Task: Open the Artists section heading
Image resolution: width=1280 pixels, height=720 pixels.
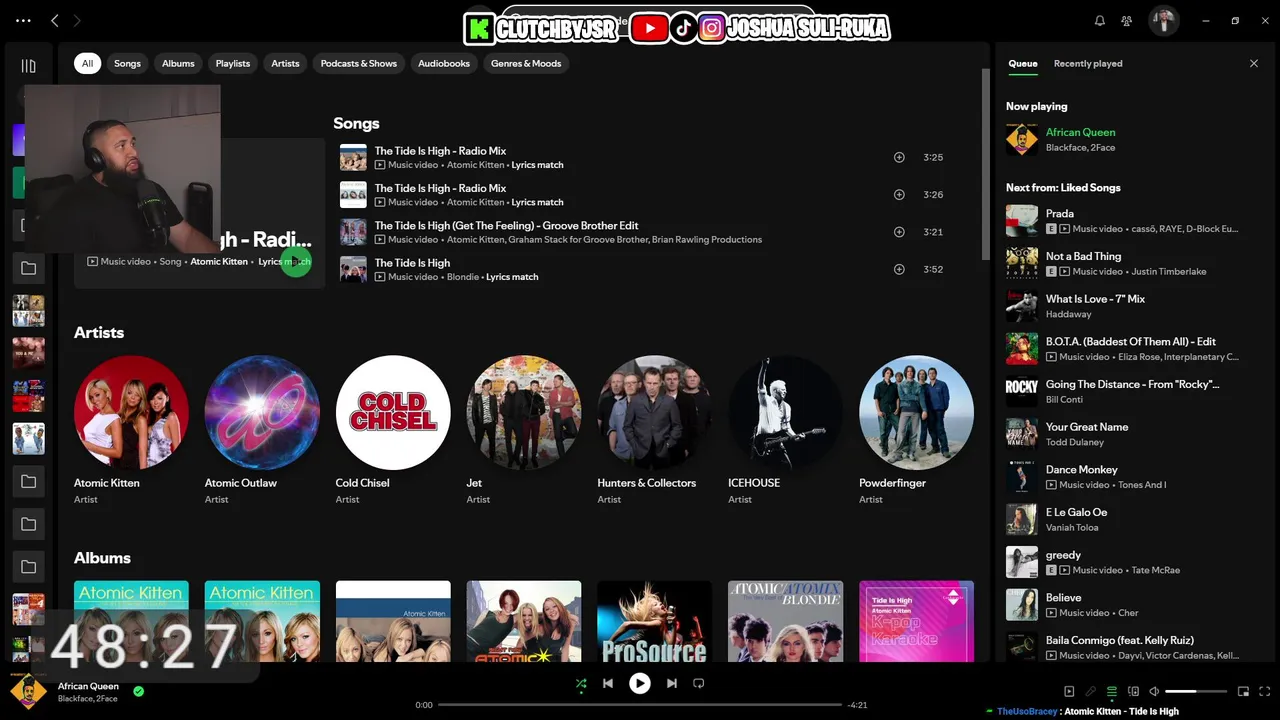Action: (x=99, y=333)
